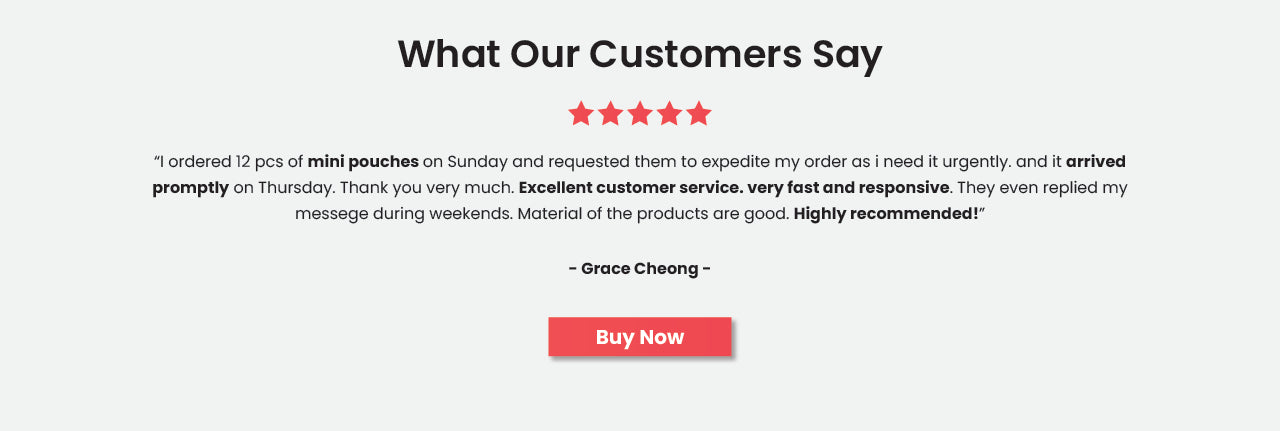Click the fourth rating star
This screenshot has width=1280, height=431.
click(x=669, y=114)
